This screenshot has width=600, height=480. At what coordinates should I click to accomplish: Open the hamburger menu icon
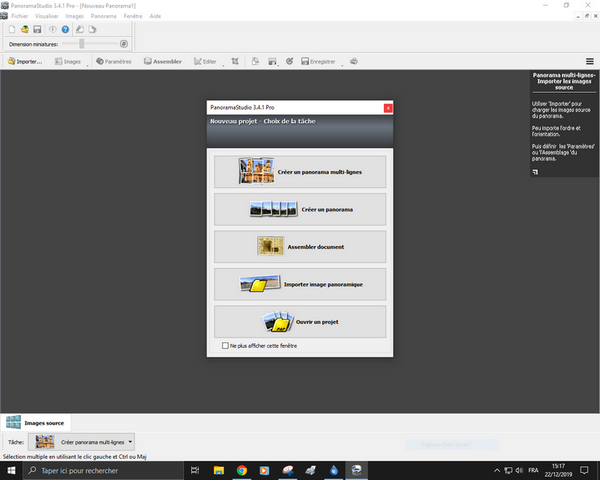(x=590, y=61)
